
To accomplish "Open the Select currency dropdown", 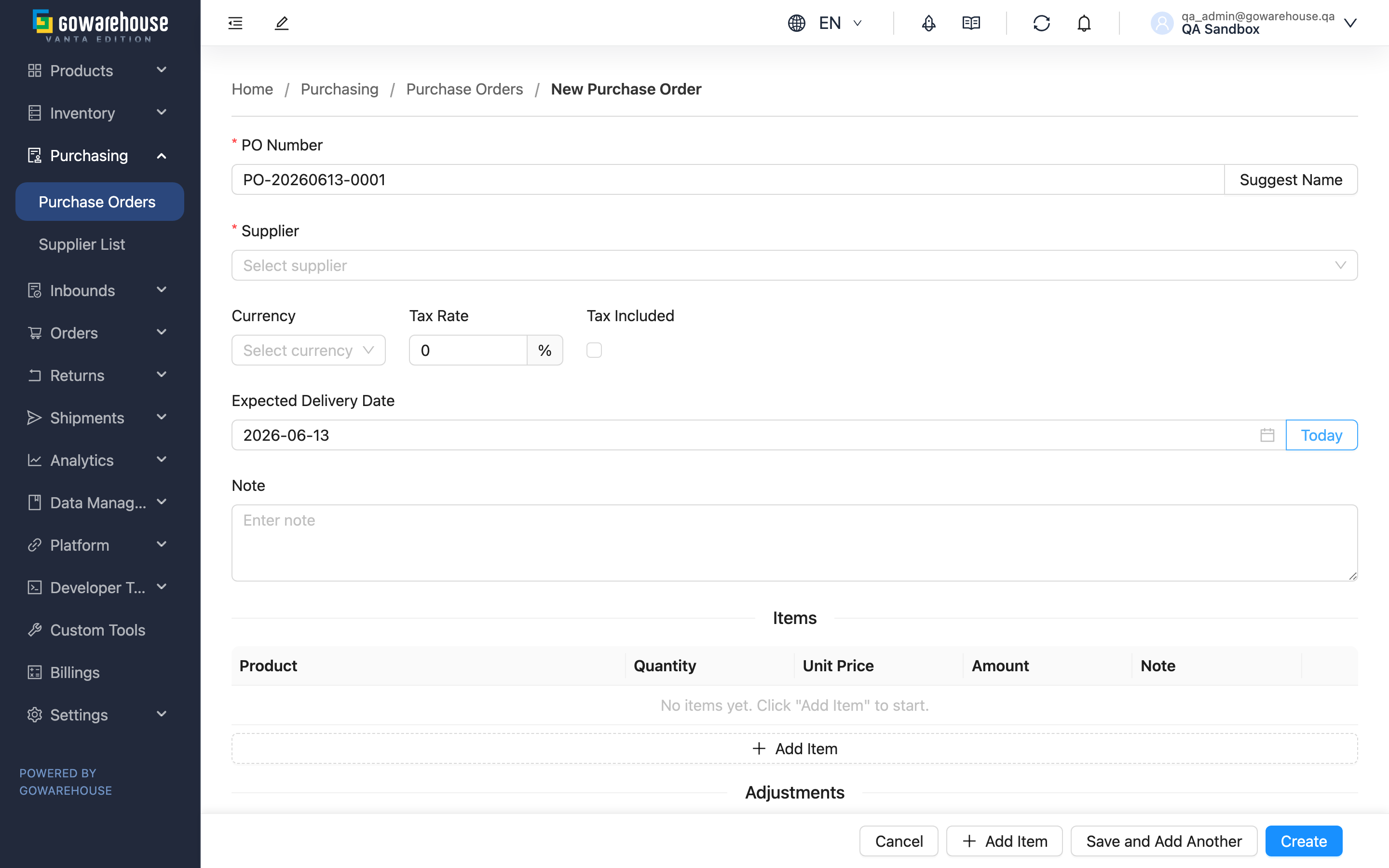I will pos(309,350).
